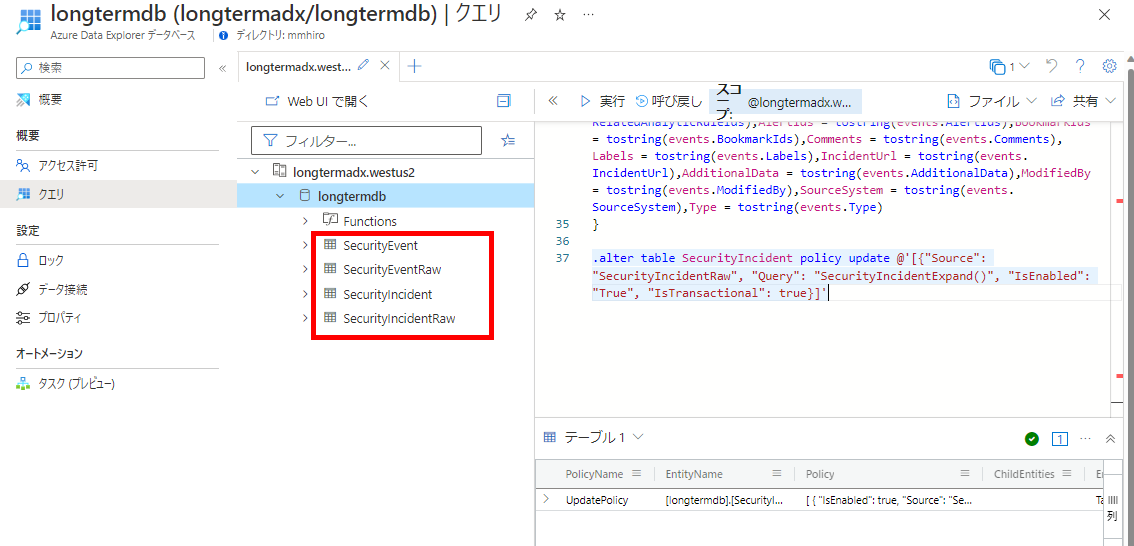The height and width of the screenshot is (546, 1134).
Task: Mark longtermdb as favorite with star
Action: [x=560, y=15]
